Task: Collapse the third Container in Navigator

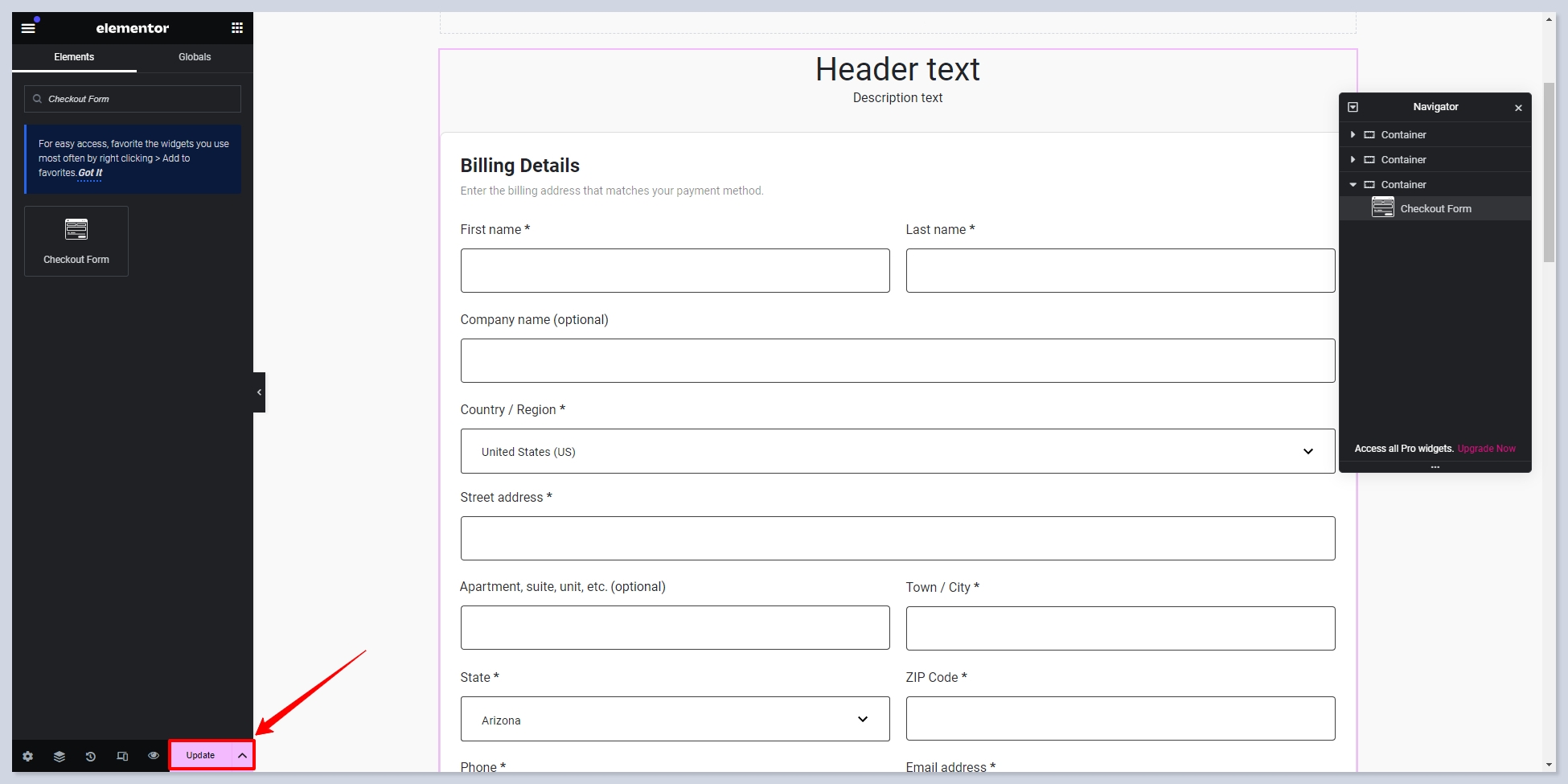Action: tap(1353, 185)
